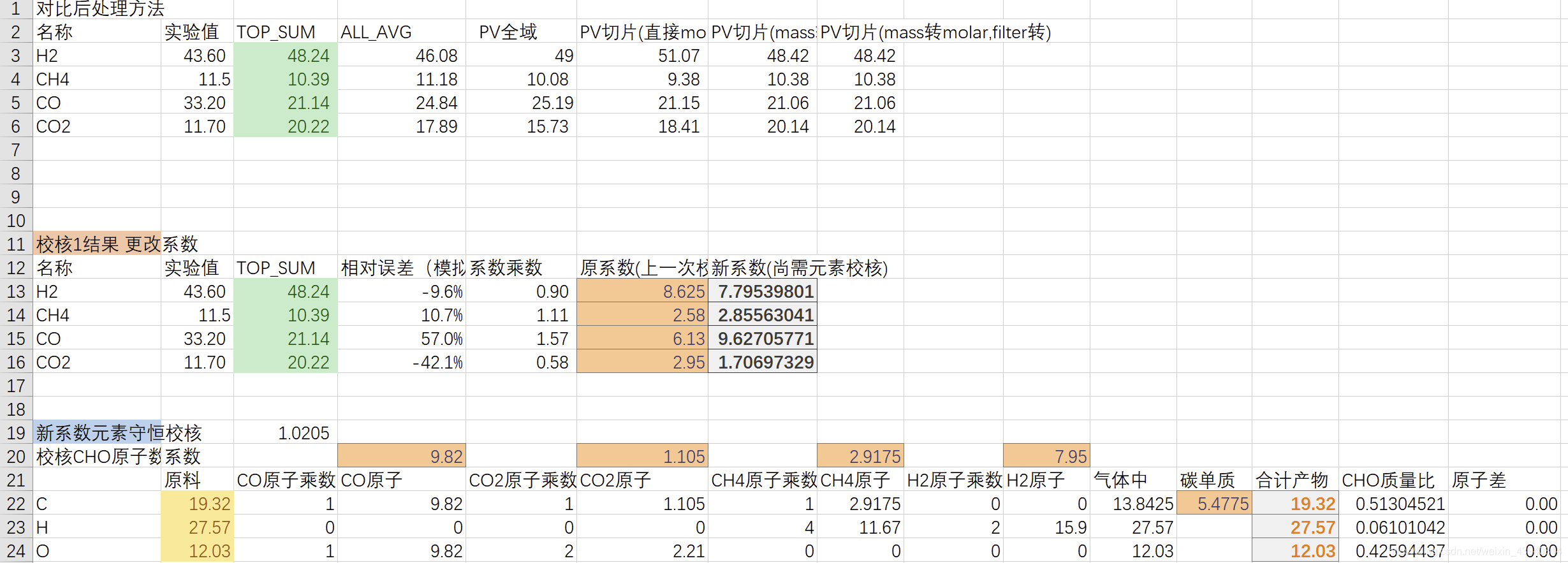Select orange cell 6.13
The height and width of the screenshot is (563, 1568).
click(x=642, y=338)
